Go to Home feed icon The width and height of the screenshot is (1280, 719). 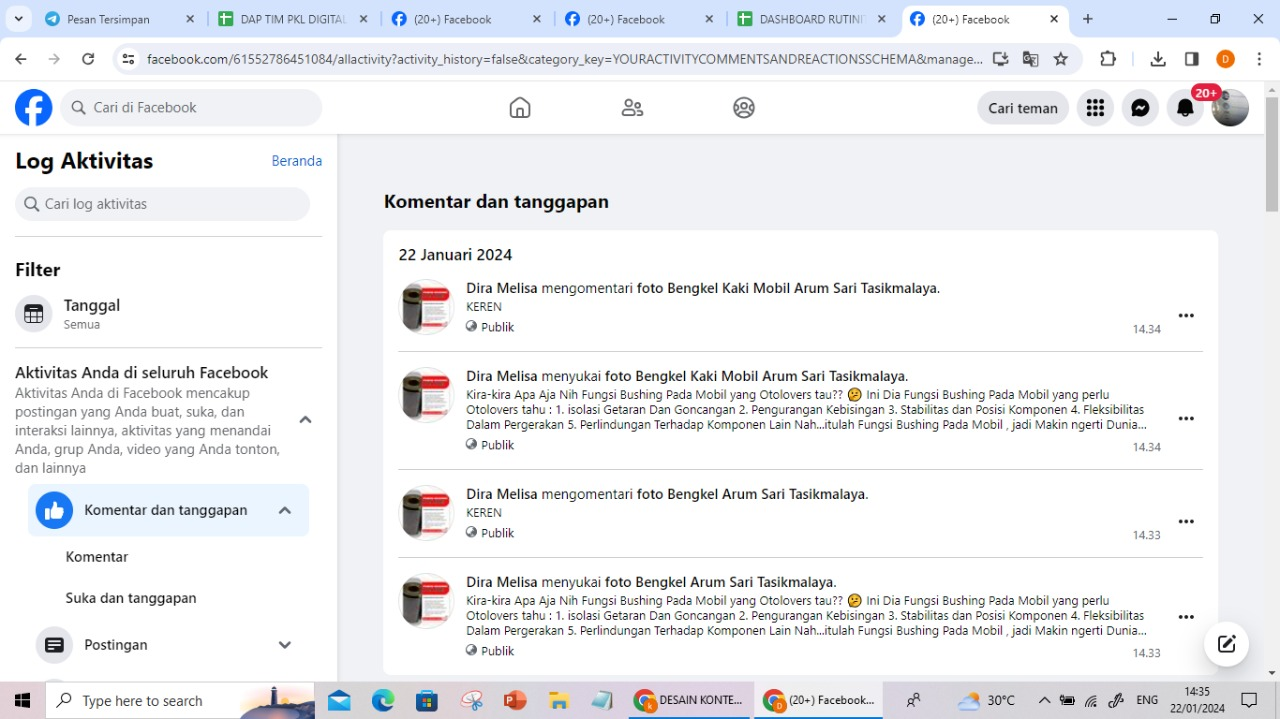tap(520, 108)
